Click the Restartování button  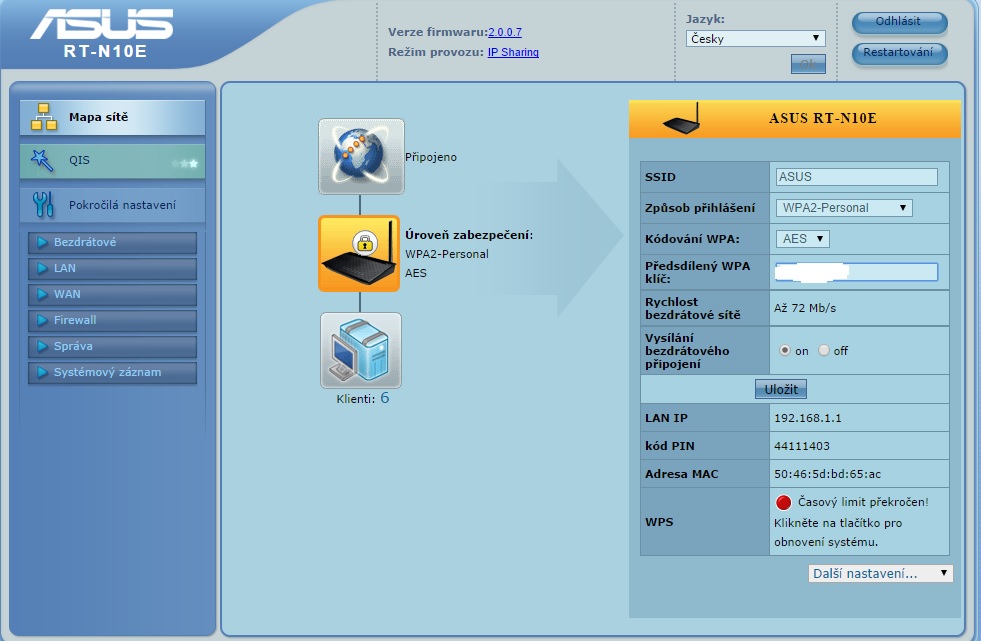tap(899, 53)
